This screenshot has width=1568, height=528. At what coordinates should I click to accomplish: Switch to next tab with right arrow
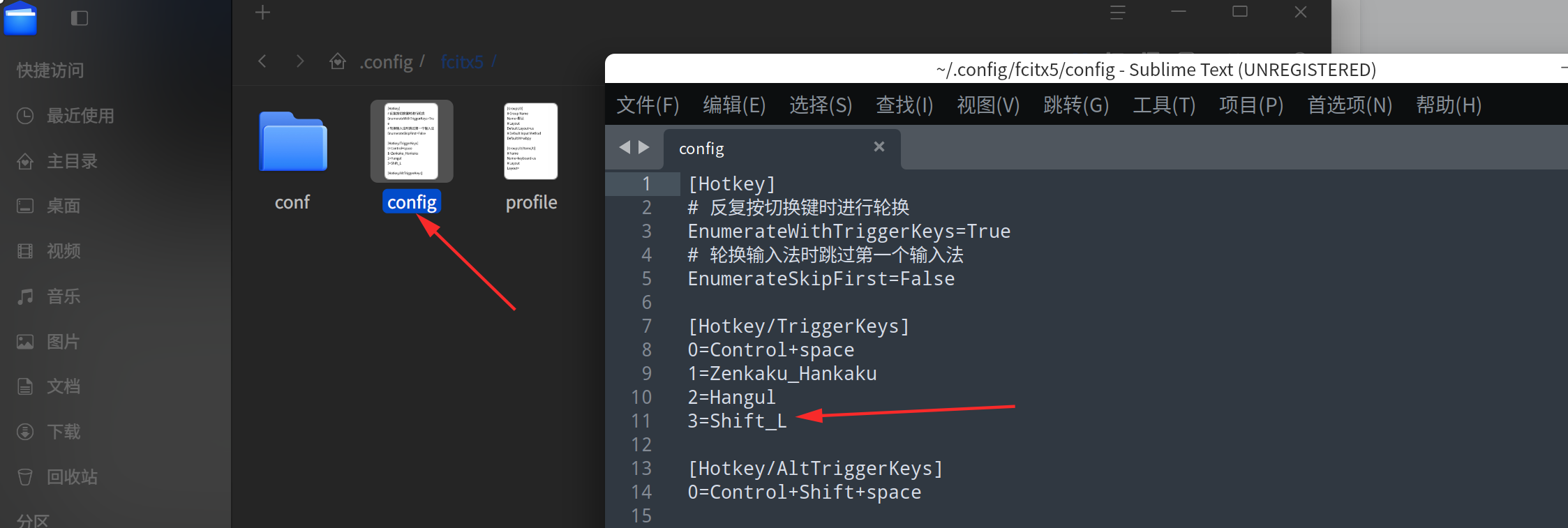click(x=644, y=147)
